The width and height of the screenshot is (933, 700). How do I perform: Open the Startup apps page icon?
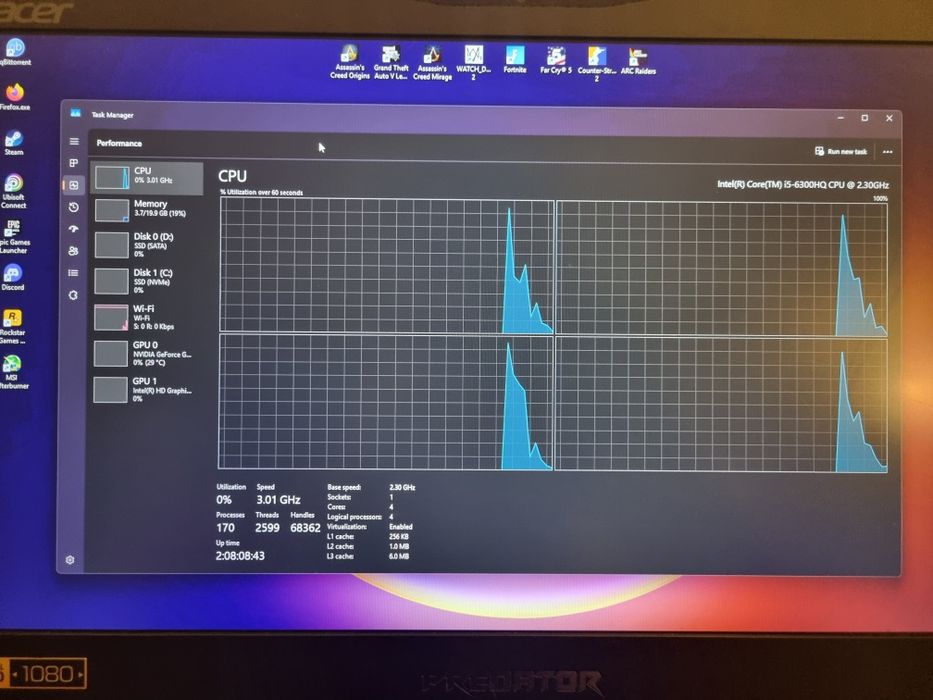[74, 229]
